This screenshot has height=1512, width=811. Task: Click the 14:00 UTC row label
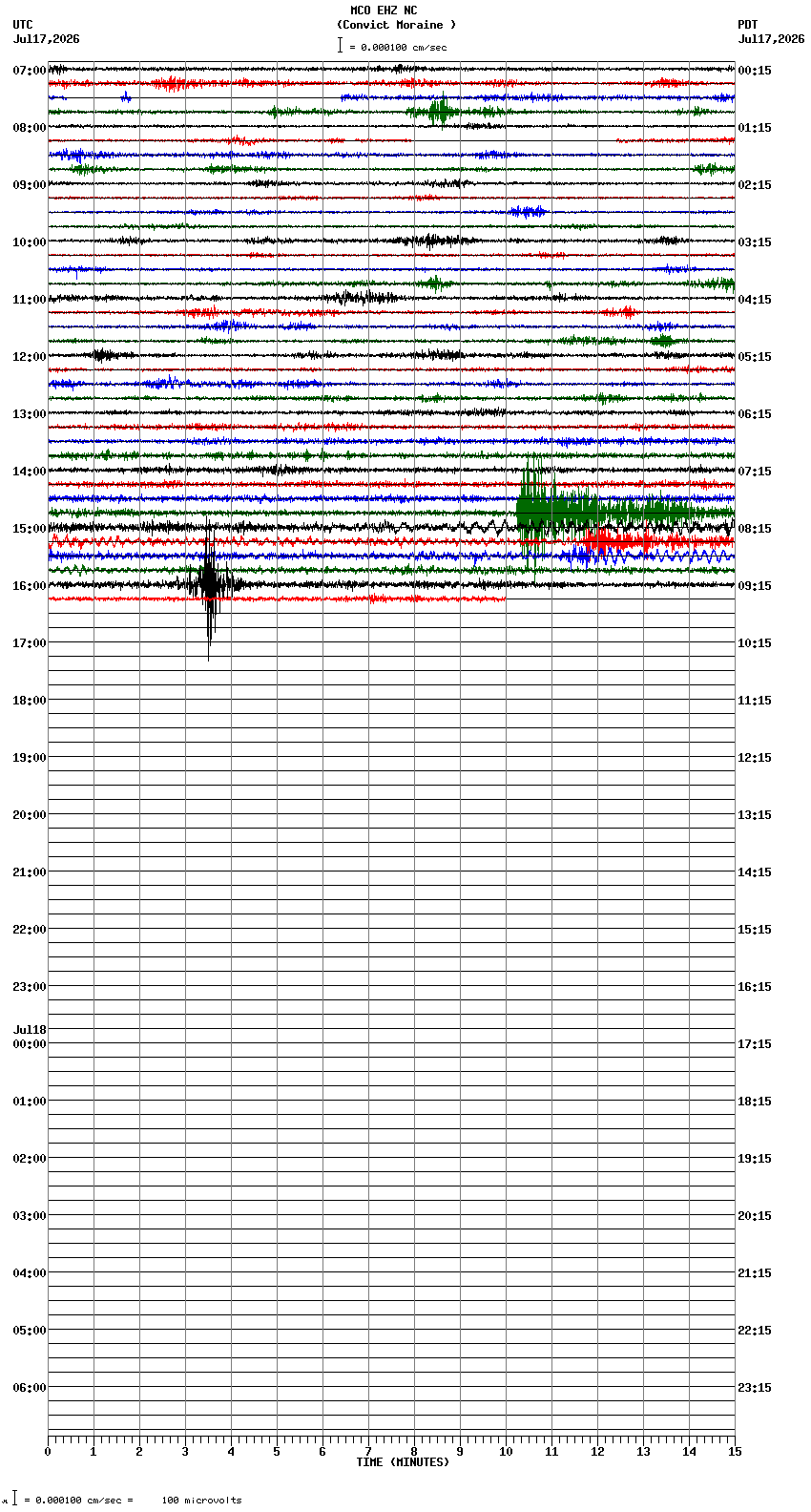pos(30,472)
